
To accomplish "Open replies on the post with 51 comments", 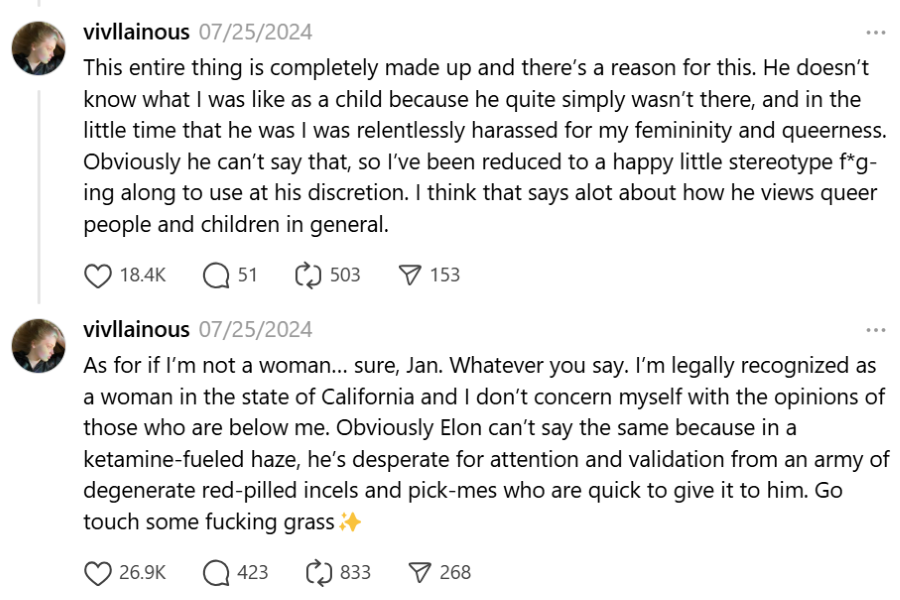I will (216, 275).
